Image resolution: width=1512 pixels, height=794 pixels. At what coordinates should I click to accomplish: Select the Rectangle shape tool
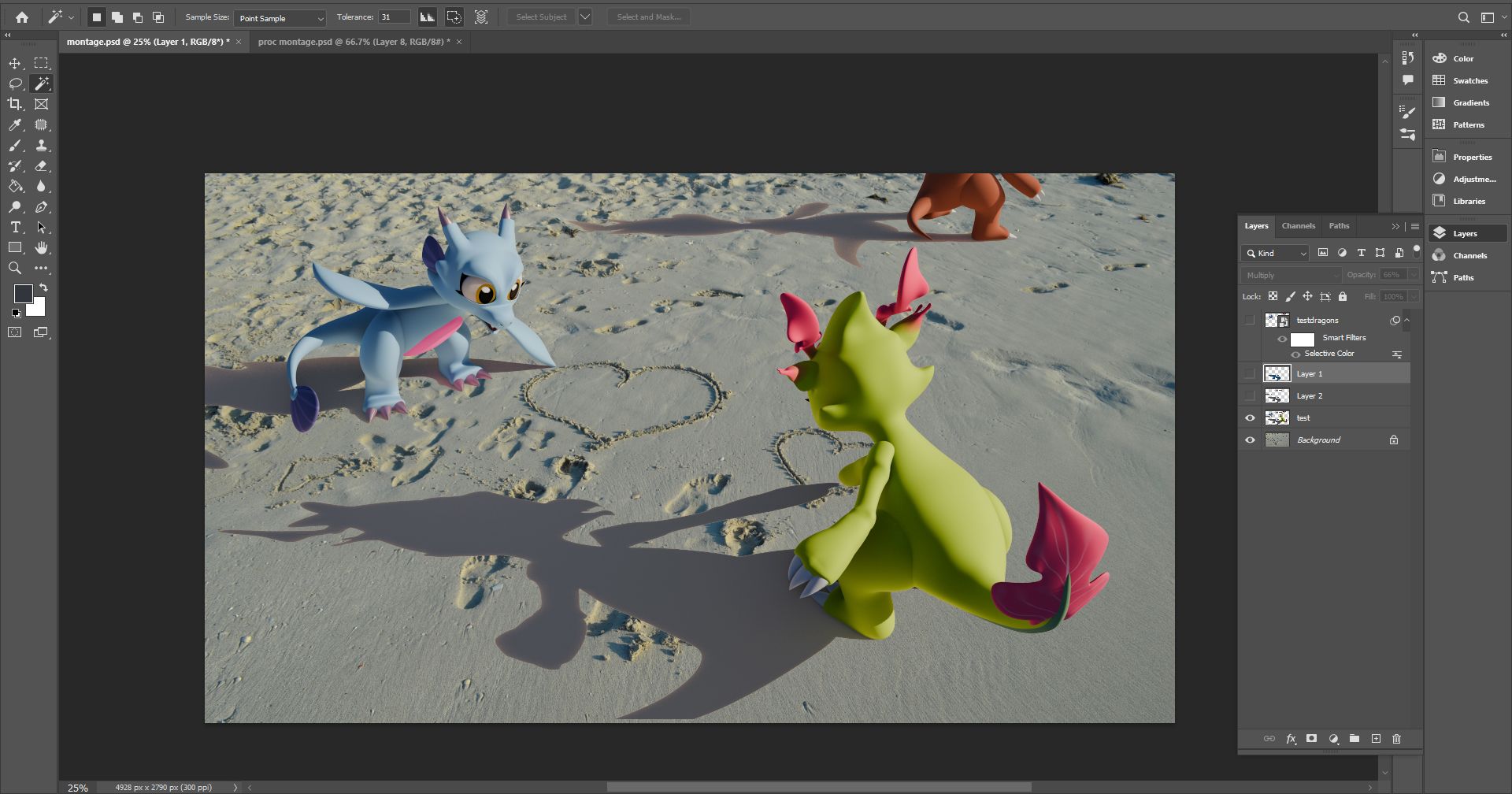coord(15,248)
